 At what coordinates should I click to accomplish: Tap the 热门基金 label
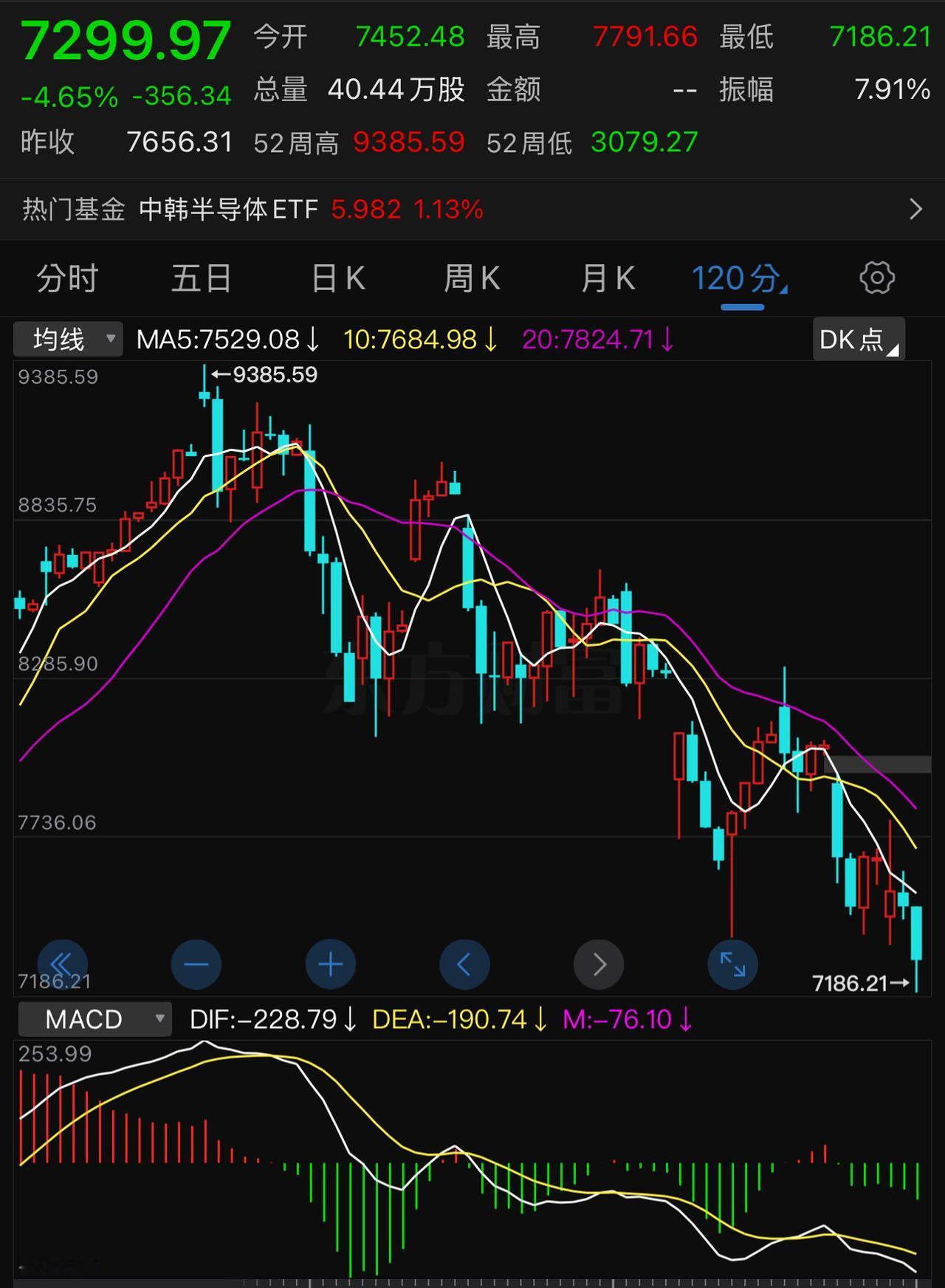tap(74, 210)
